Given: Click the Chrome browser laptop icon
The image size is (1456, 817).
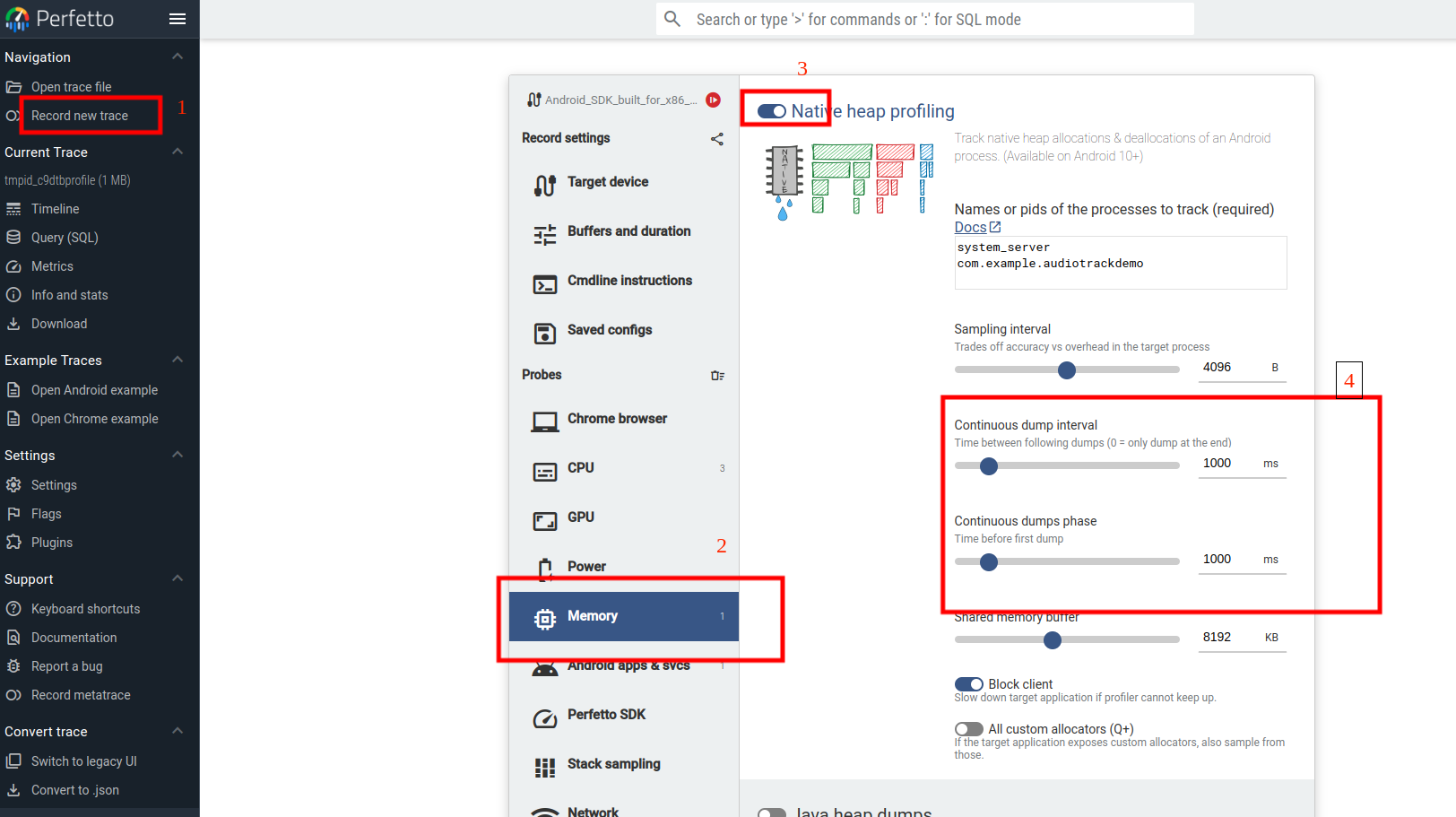Looking at the screenshot, I should pyautogui.click(x=545, y=422).
